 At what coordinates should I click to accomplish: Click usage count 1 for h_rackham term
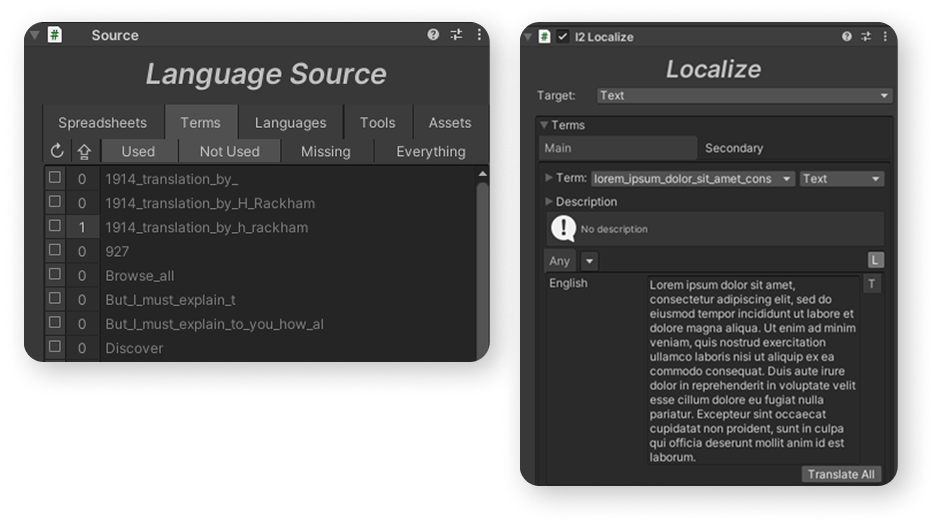pos(82,228)
